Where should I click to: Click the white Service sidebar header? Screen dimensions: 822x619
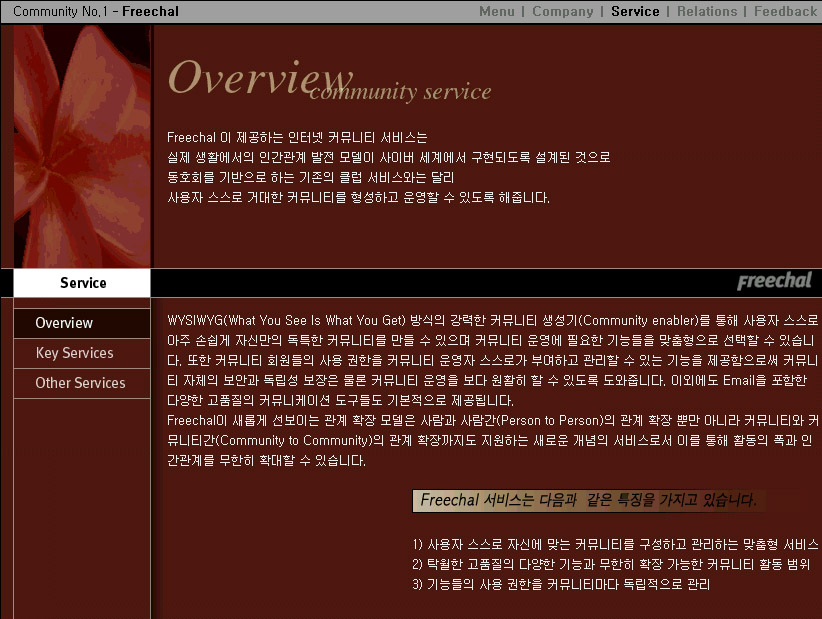click(82, 283)
